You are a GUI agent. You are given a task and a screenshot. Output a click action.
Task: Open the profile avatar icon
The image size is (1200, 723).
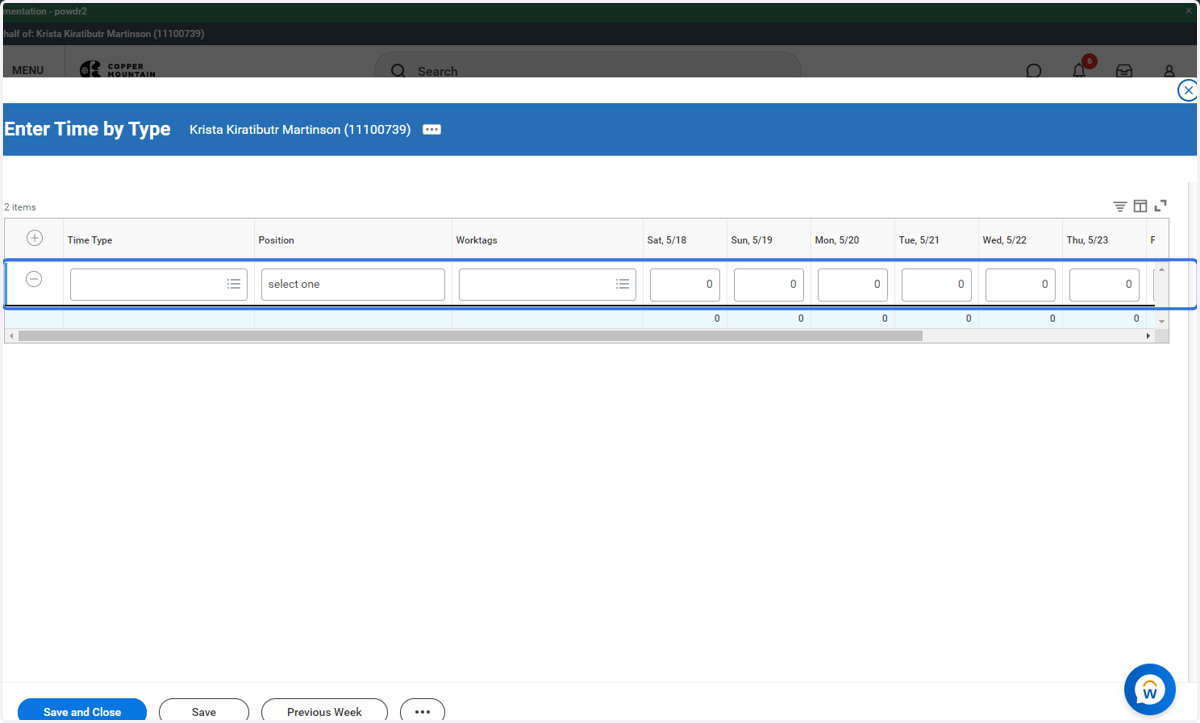click(x=1169, y=71)
